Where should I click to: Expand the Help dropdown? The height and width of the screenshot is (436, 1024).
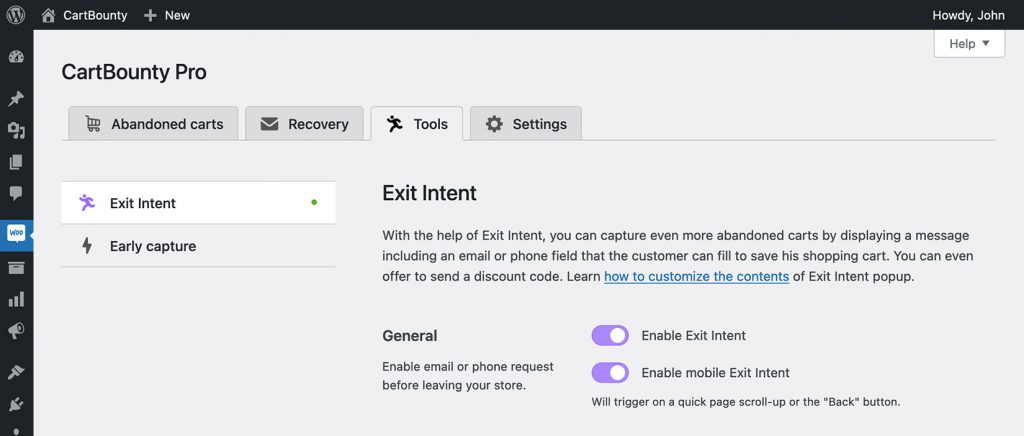[969, 44]
